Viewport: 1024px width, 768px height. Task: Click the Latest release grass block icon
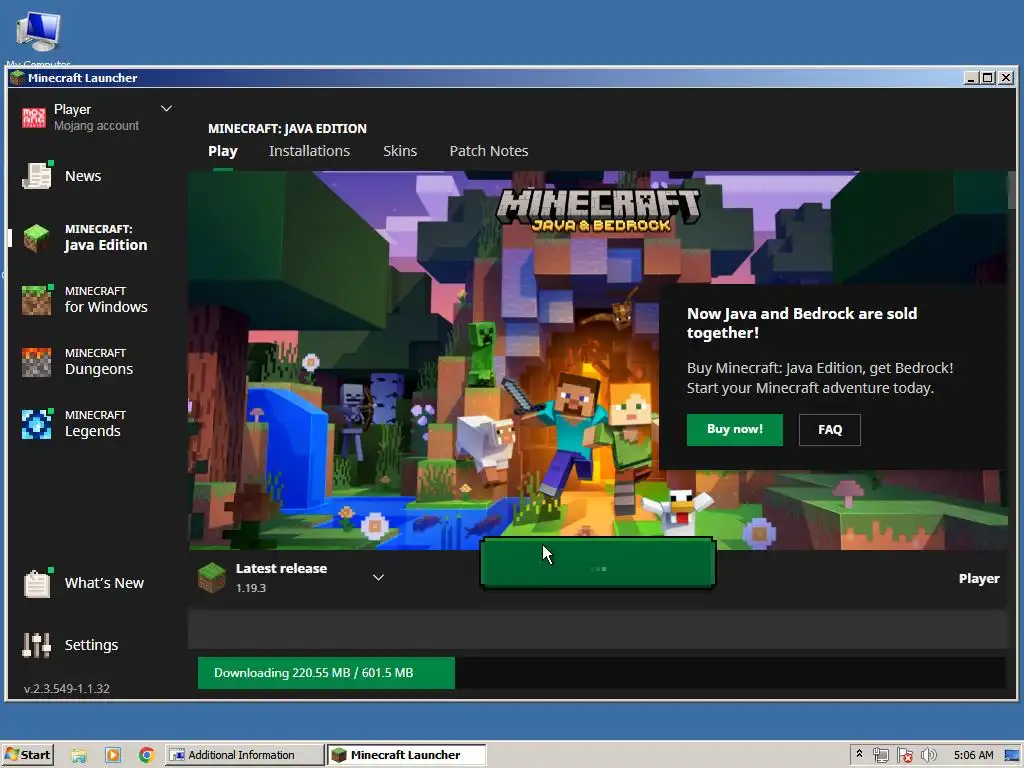[212, 577]
